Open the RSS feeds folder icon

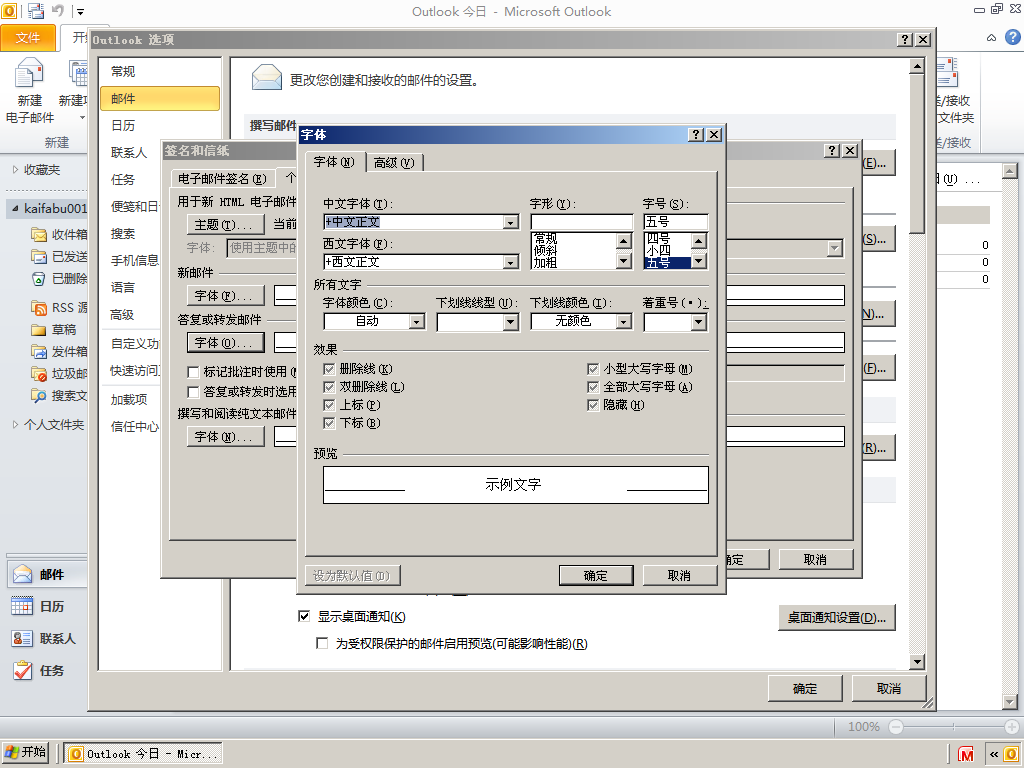39,307
